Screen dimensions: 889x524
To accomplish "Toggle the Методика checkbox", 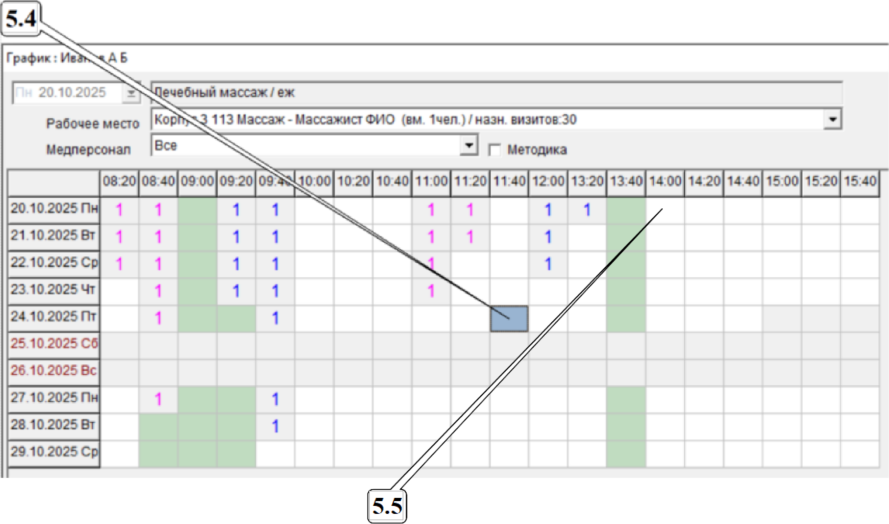I will [x=494, y=149].
